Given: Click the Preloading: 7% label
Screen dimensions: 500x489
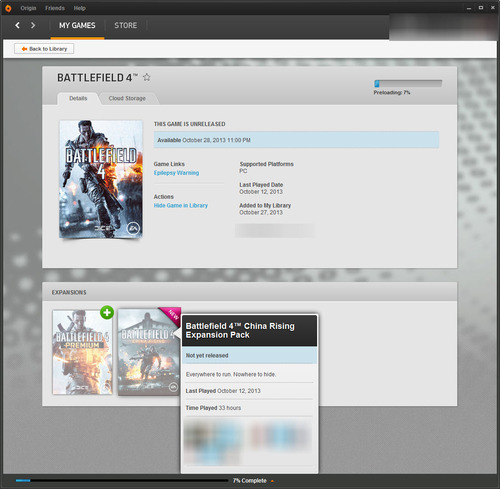Looking at the screenshot, I should [x=392, y=93].
